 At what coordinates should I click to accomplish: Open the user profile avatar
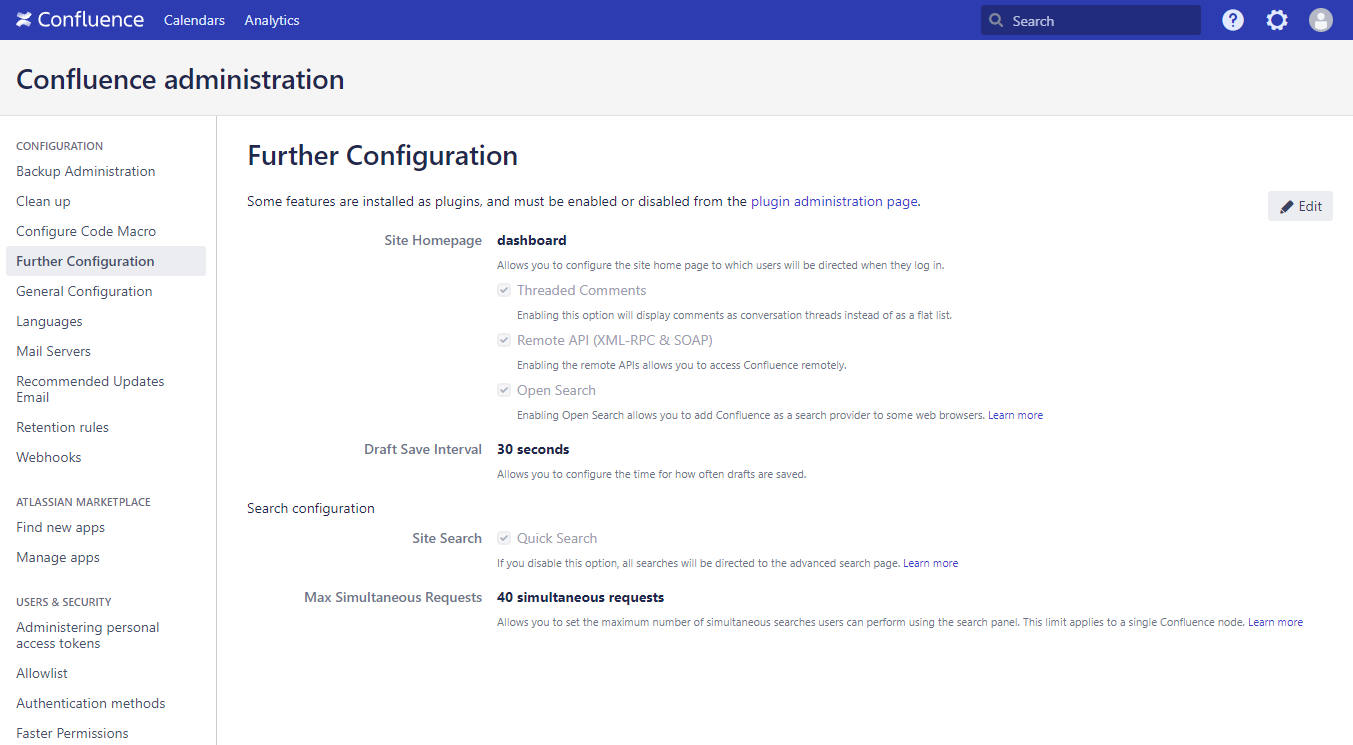coord(1321,20)
